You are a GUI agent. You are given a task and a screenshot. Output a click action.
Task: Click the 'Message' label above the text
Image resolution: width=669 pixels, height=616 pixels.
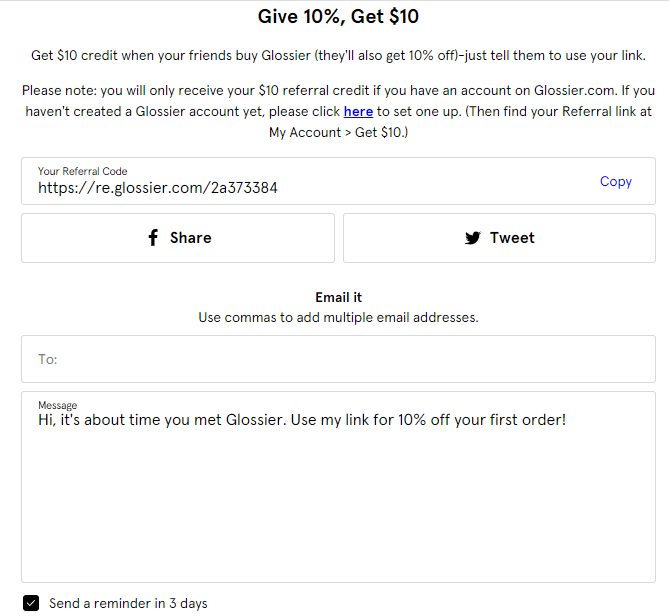pos(57,405)
